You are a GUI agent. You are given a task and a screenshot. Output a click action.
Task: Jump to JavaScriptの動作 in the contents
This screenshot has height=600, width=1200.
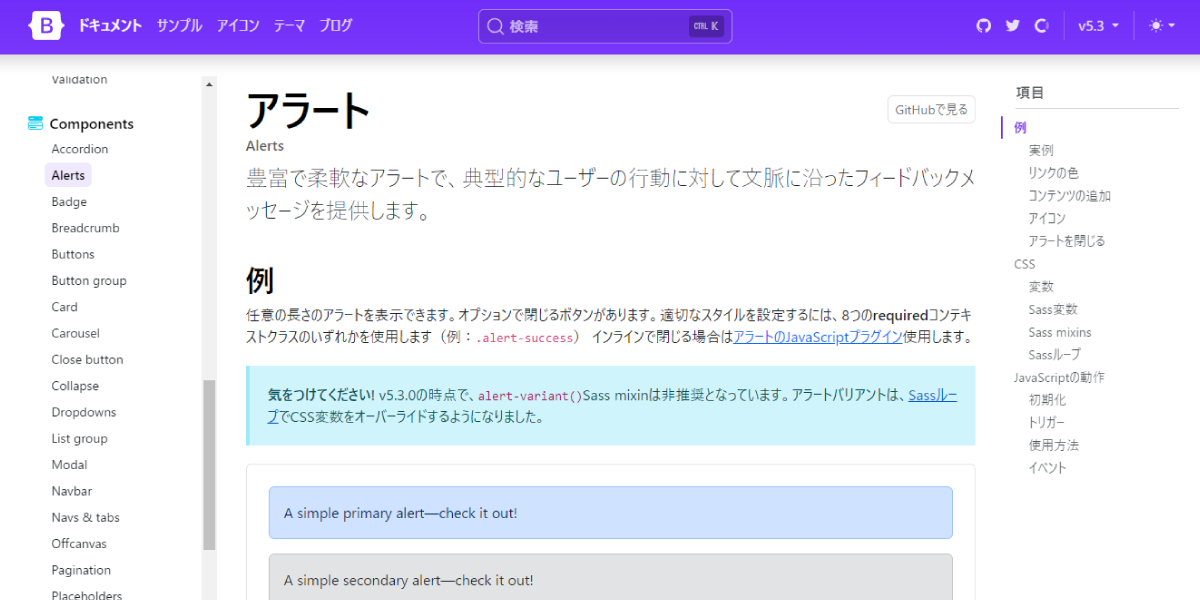[x=1059, y=377]
